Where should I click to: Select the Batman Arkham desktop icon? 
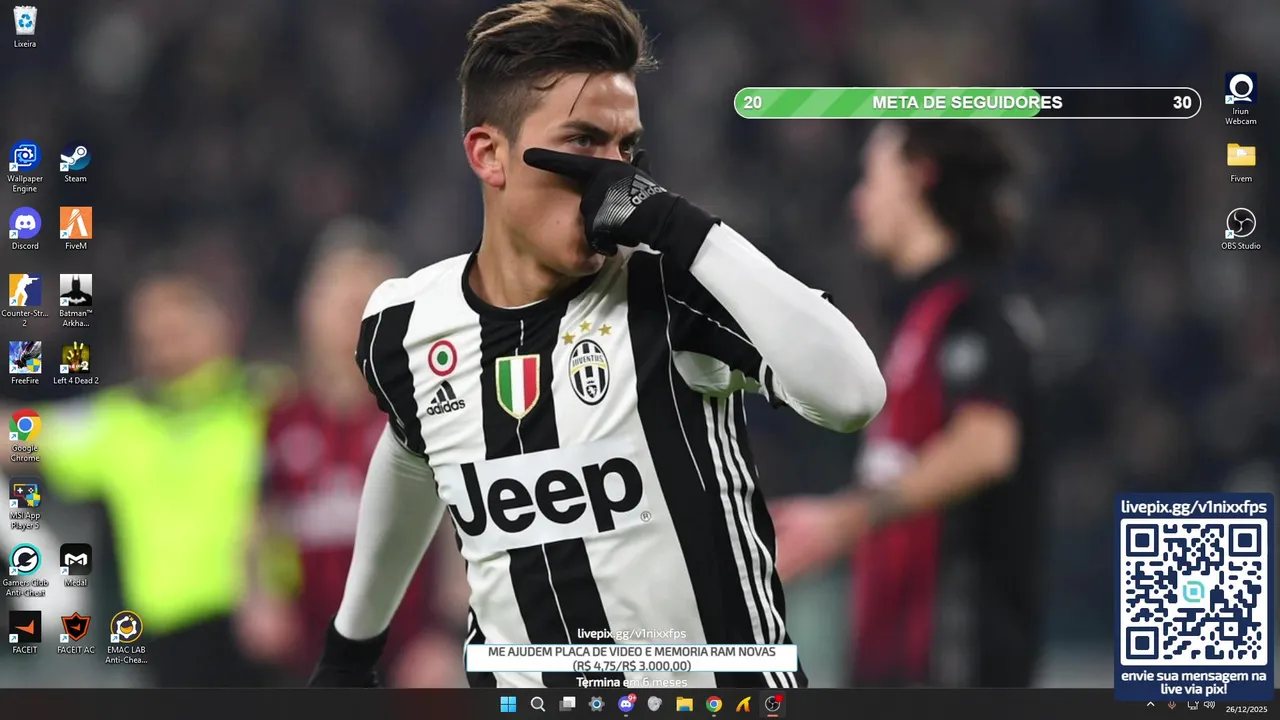coord(75,301)
